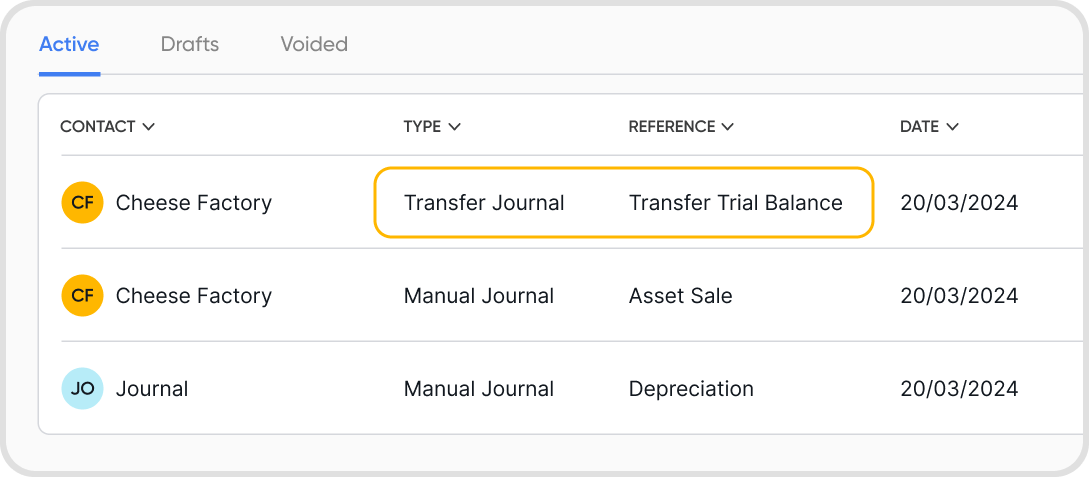
Task: Open the Type column sort dropdown
Action: [x=454, y=127]
